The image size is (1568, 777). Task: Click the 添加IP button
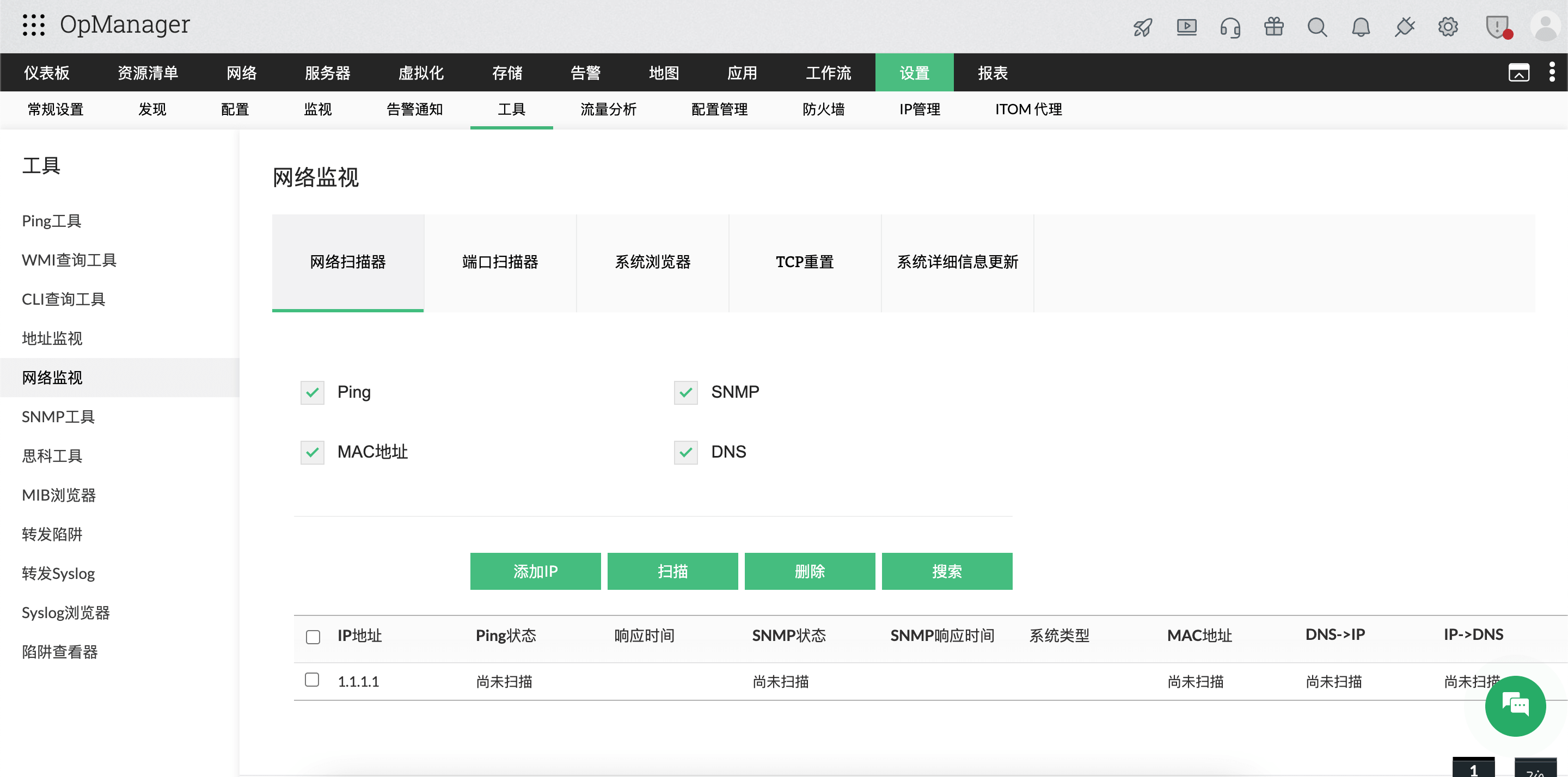[x=535, y=571]
